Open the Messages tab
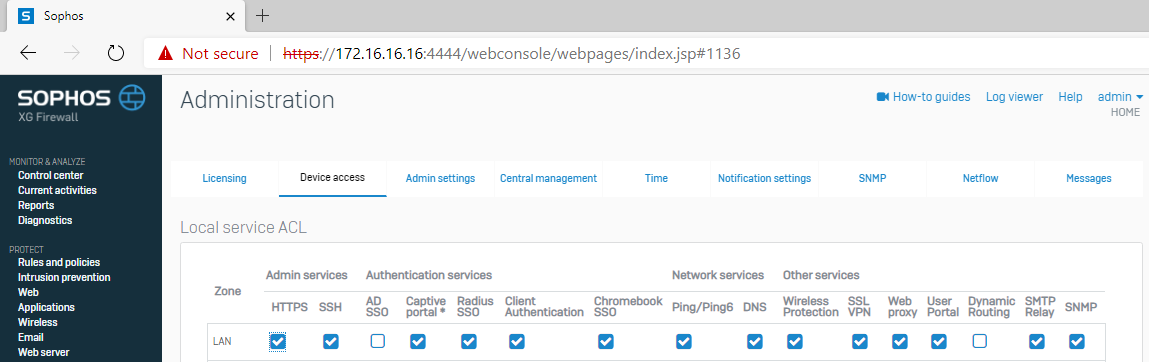The height and width of the screenshot is (362, 1149). point(1088,178)
